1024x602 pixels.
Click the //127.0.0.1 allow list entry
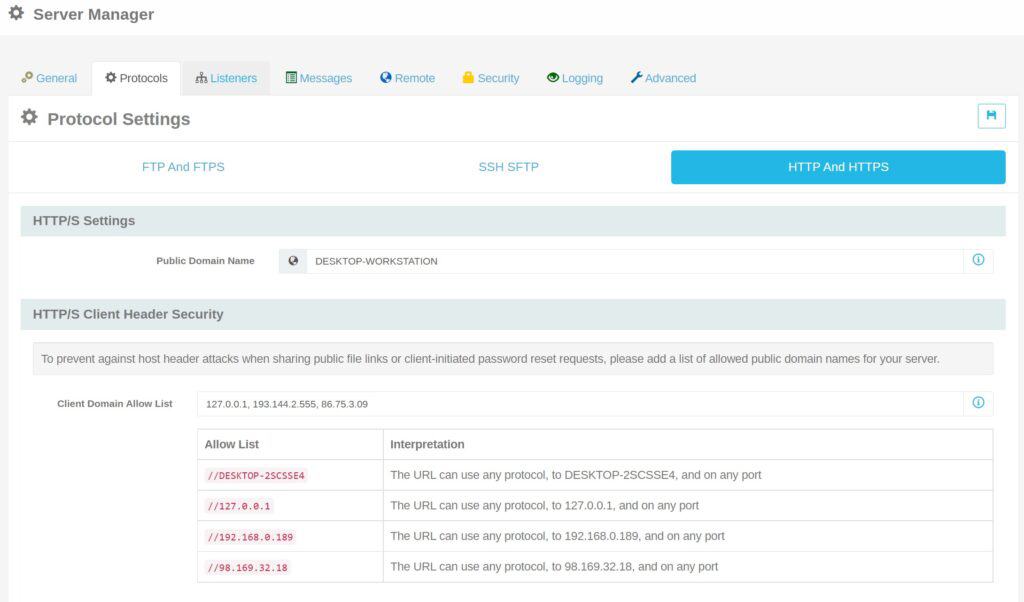(x=238, y=506)
